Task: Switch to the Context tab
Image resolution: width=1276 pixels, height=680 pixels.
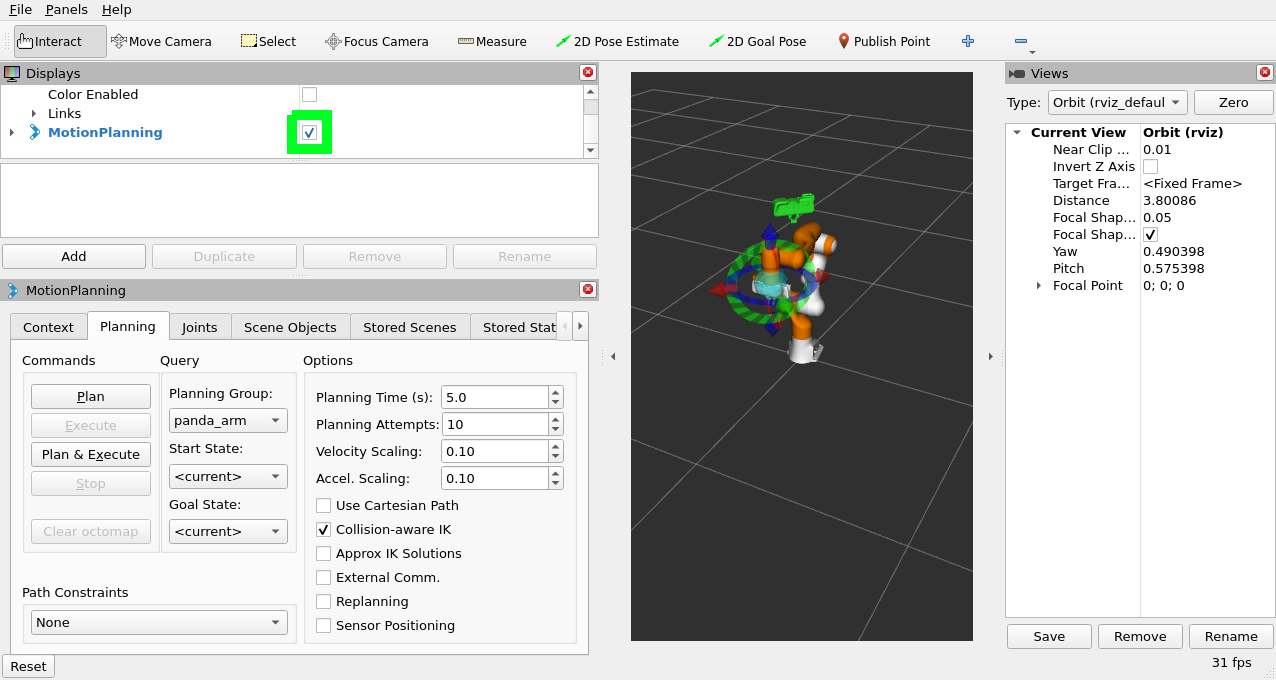Action: point(49,327)
